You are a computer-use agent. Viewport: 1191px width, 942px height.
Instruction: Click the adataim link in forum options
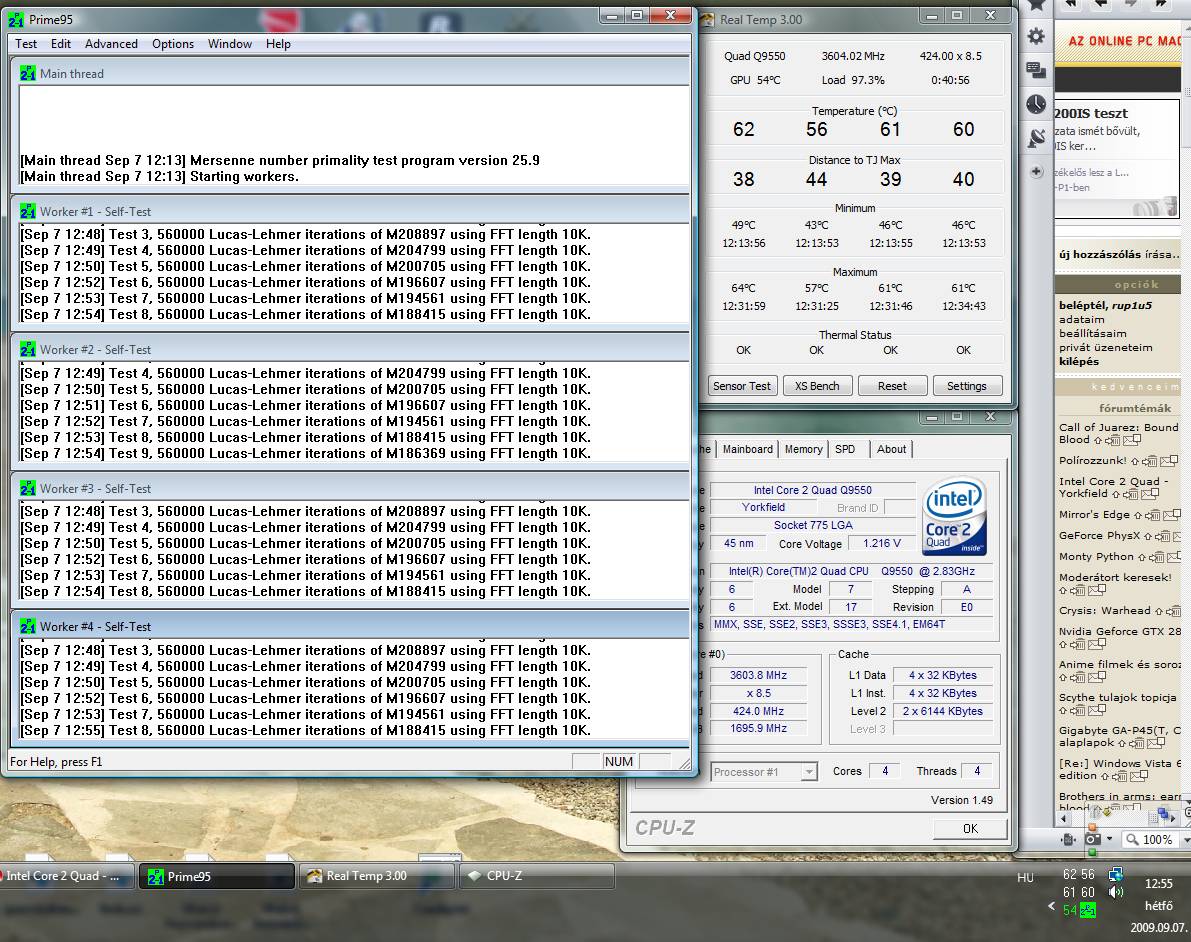(1082, 320)
